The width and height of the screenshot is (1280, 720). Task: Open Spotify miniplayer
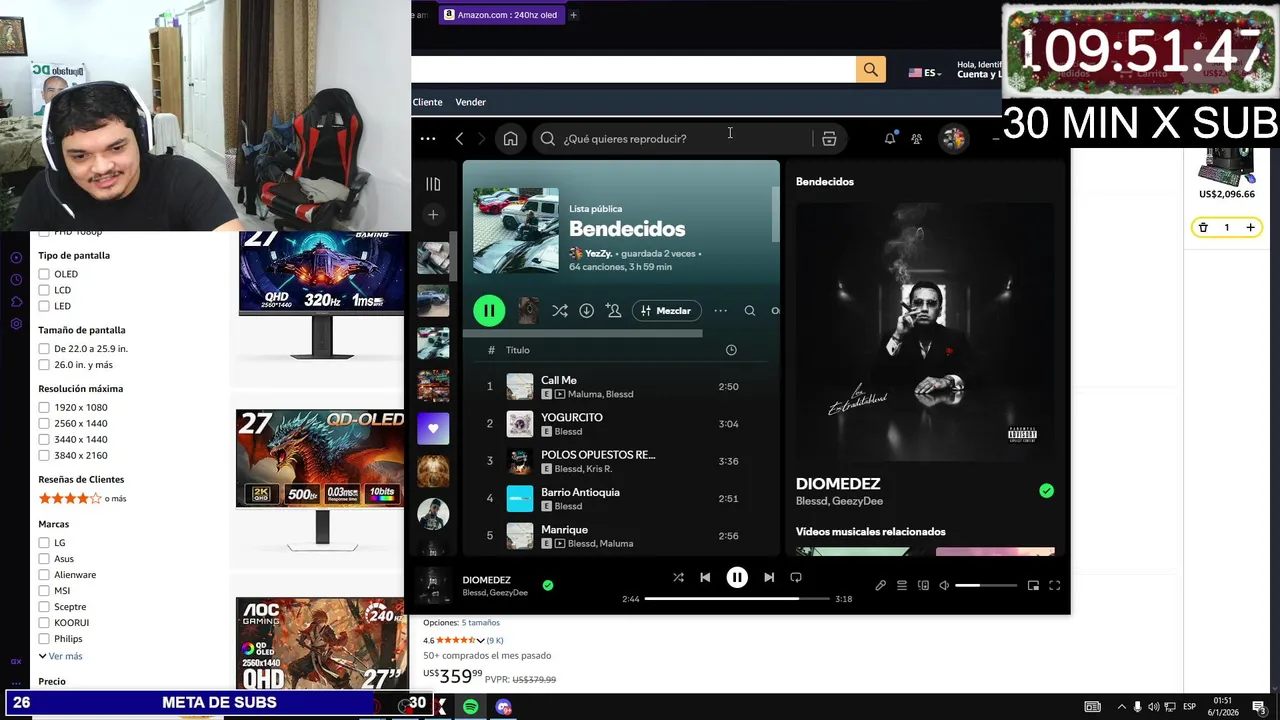pos(1033,586)
